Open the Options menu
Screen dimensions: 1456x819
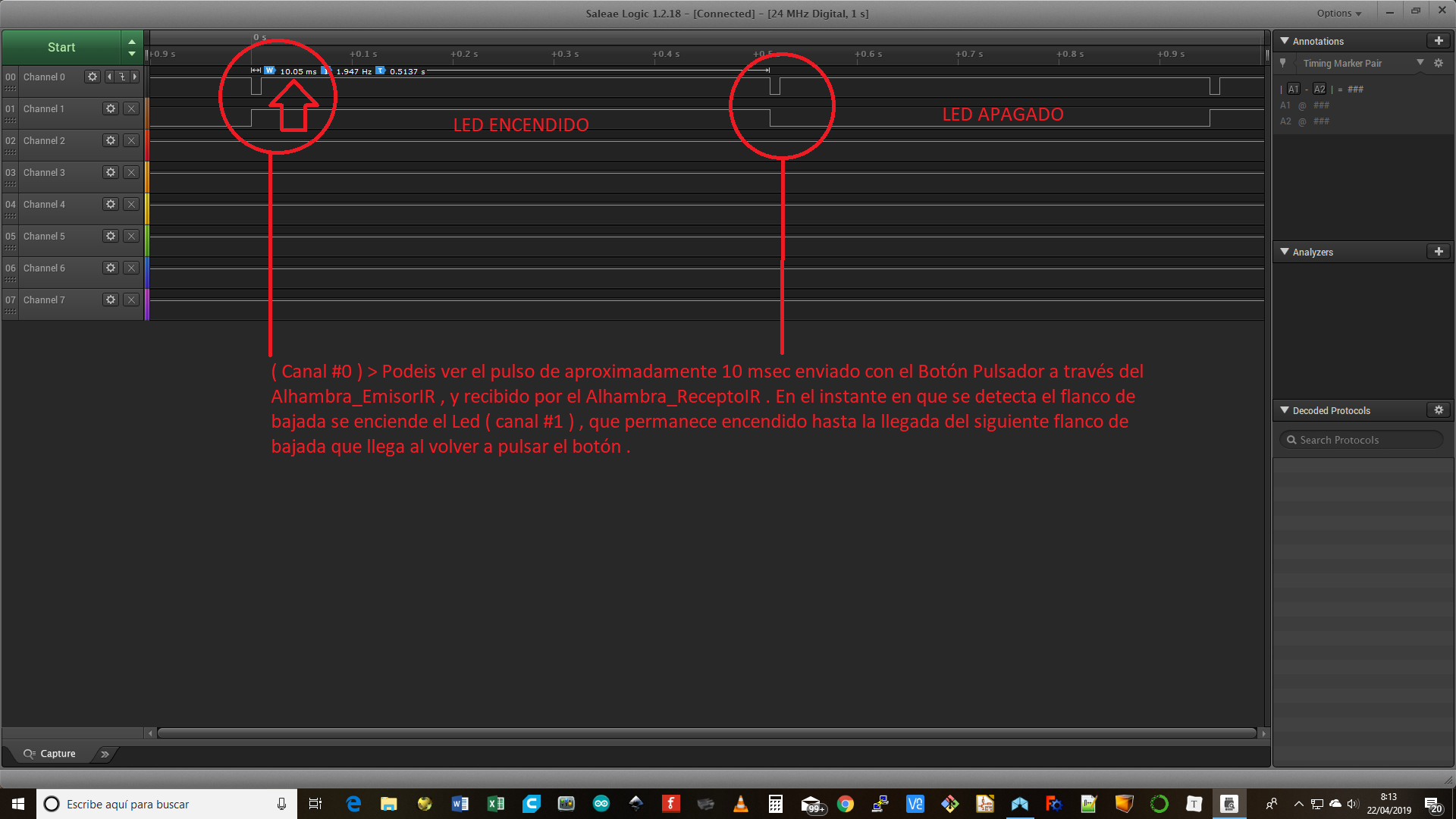tap(1338, 13)
